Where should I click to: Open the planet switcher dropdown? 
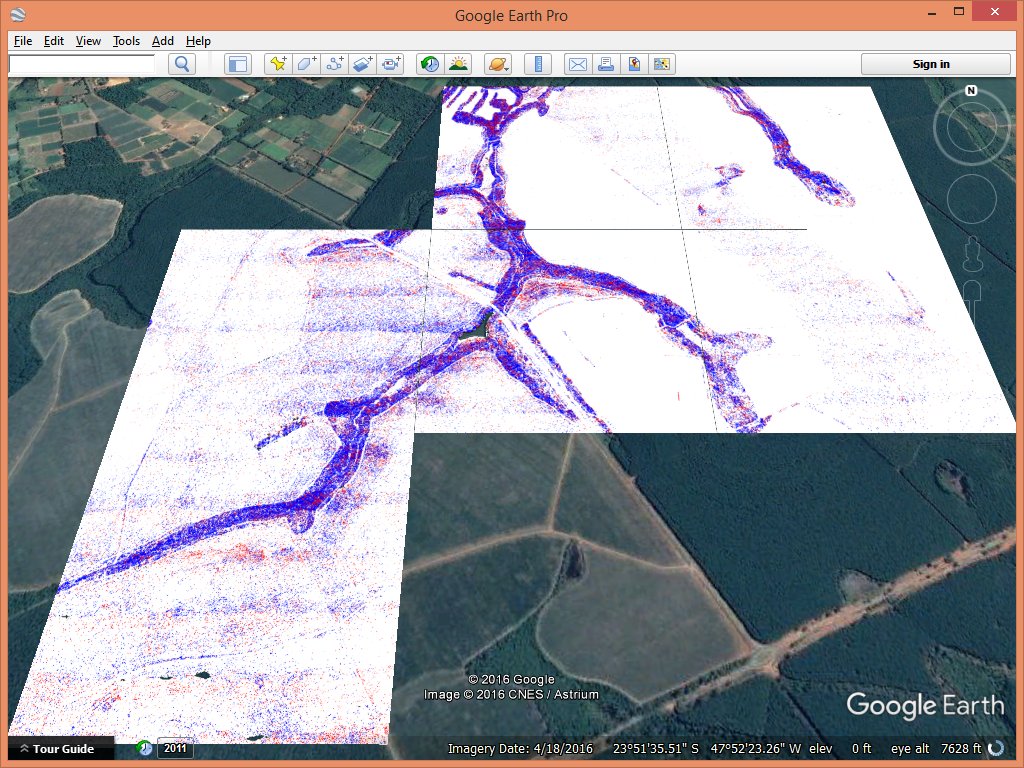497,64
